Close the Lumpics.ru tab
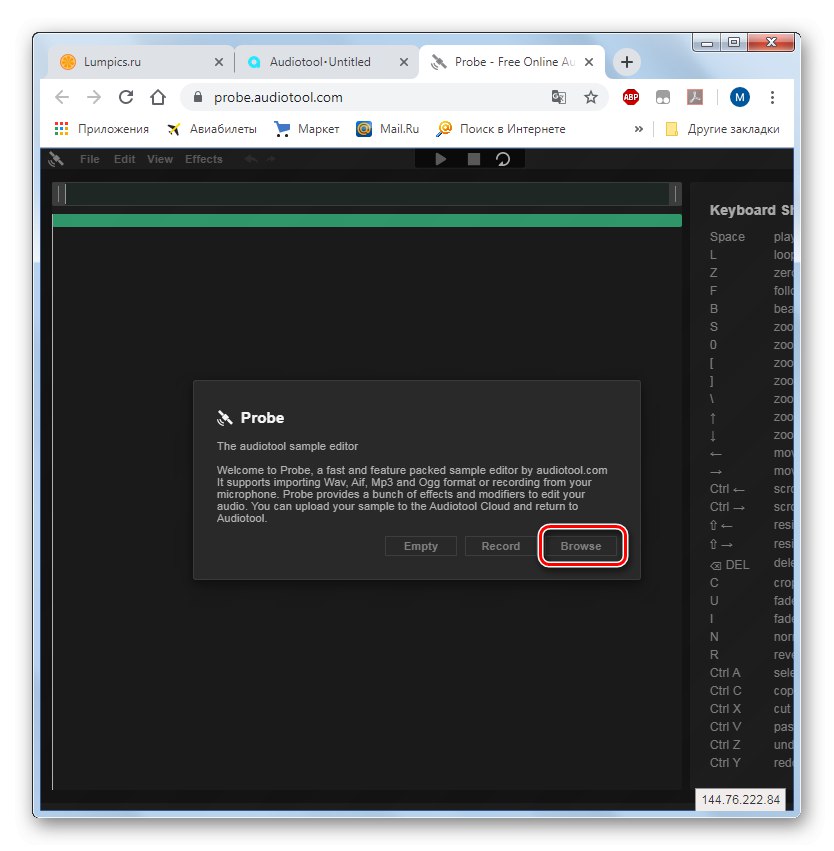Screen dimensions: 834x851 tap(219, 62)
